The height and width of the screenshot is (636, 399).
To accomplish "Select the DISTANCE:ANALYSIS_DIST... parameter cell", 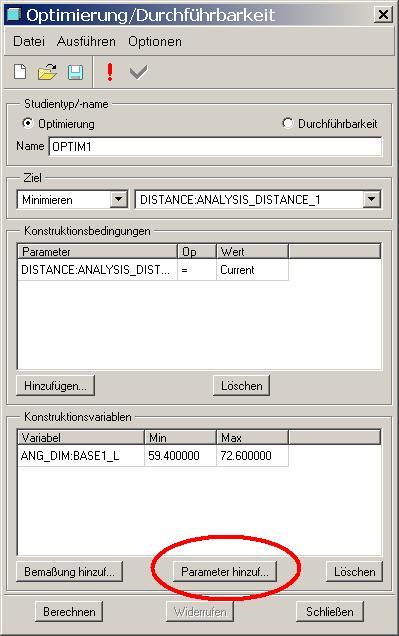I will pyautogui.click(x=97, y=270).
